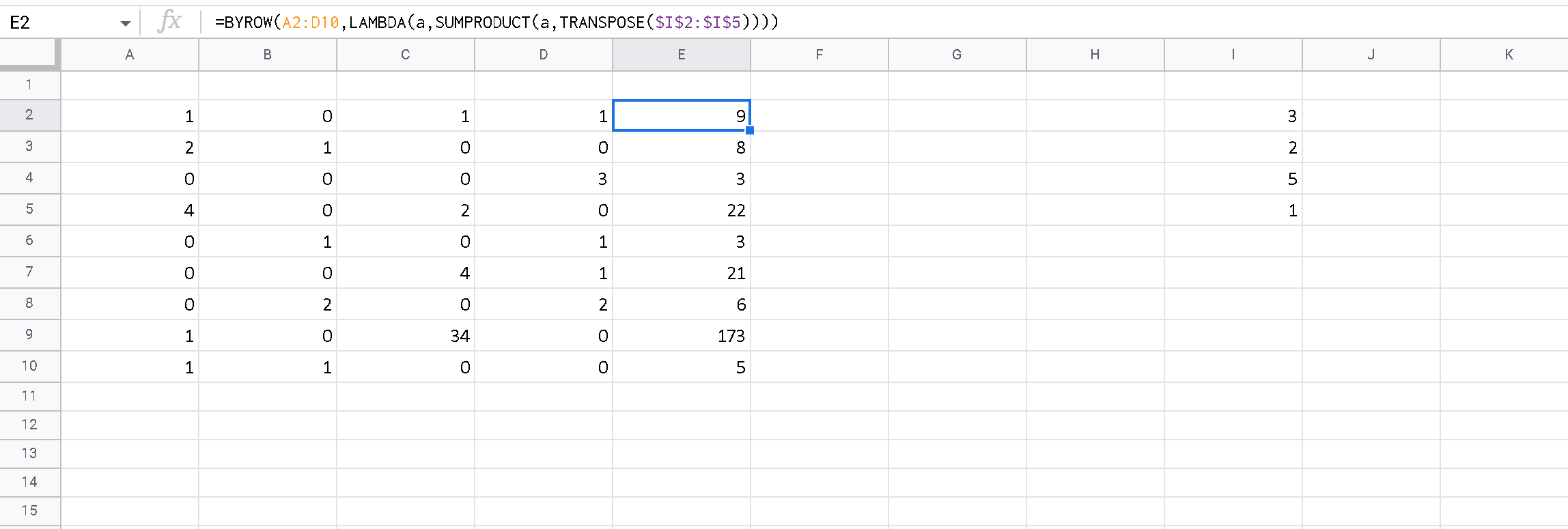Viewport: 1568px width, 529px height.
Task: Select column J header
Action: (x=1371, y=55)
